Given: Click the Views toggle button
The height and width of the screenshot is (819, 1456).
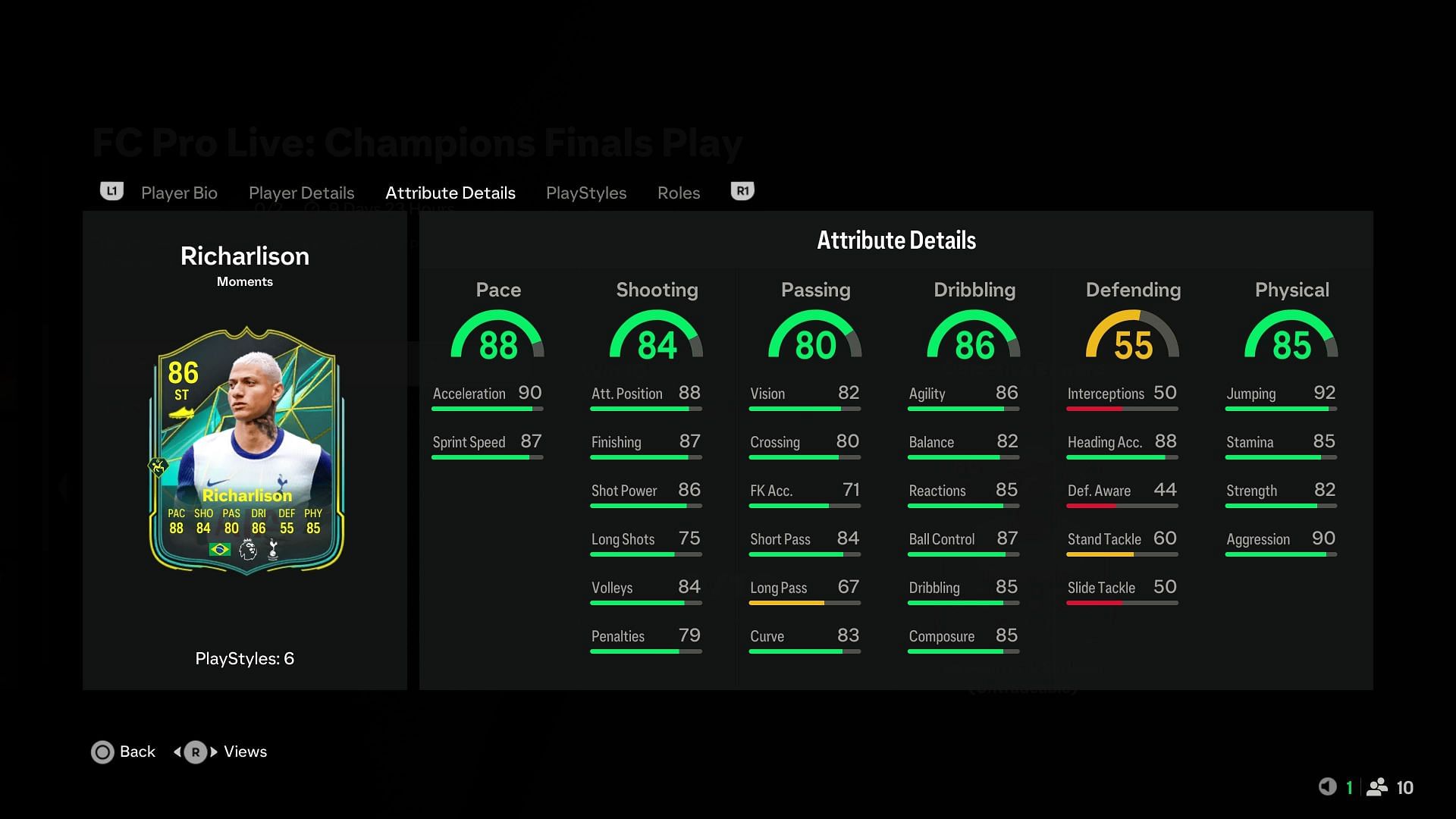Looking at the screenshot, I should (196, 752).
